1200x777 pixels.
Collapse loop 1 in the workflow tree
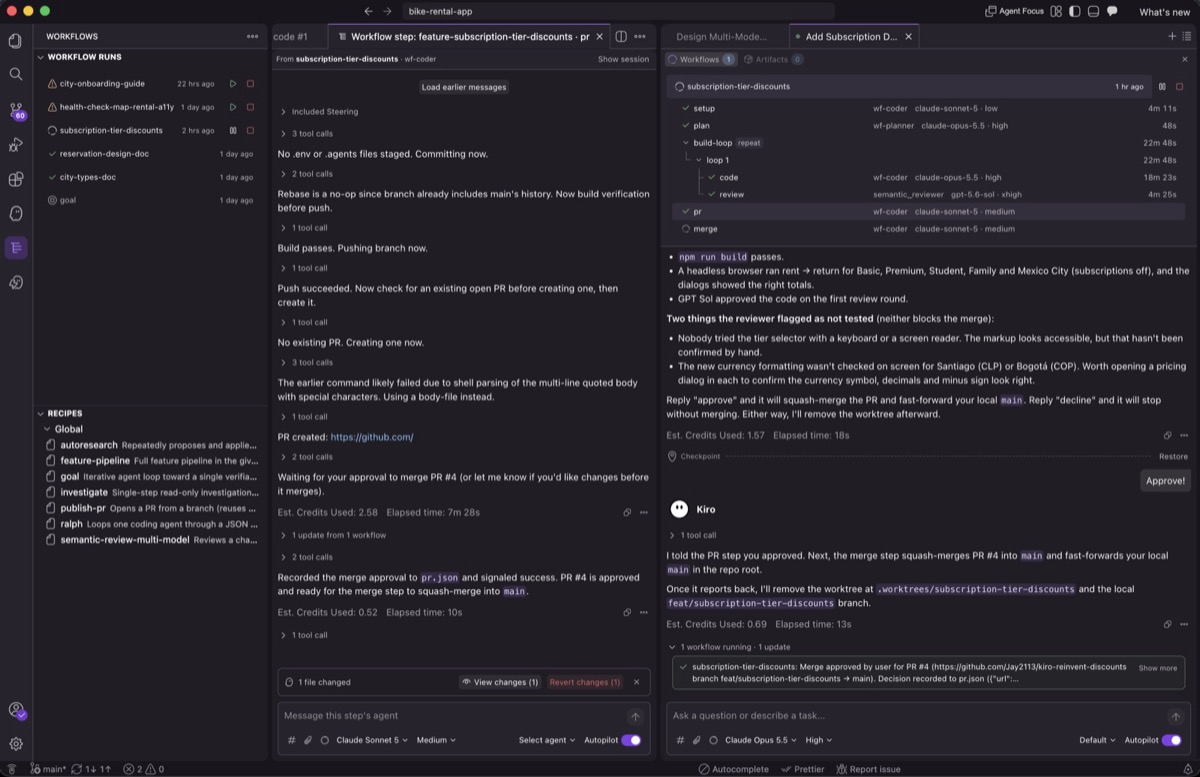tap(699, 160)
